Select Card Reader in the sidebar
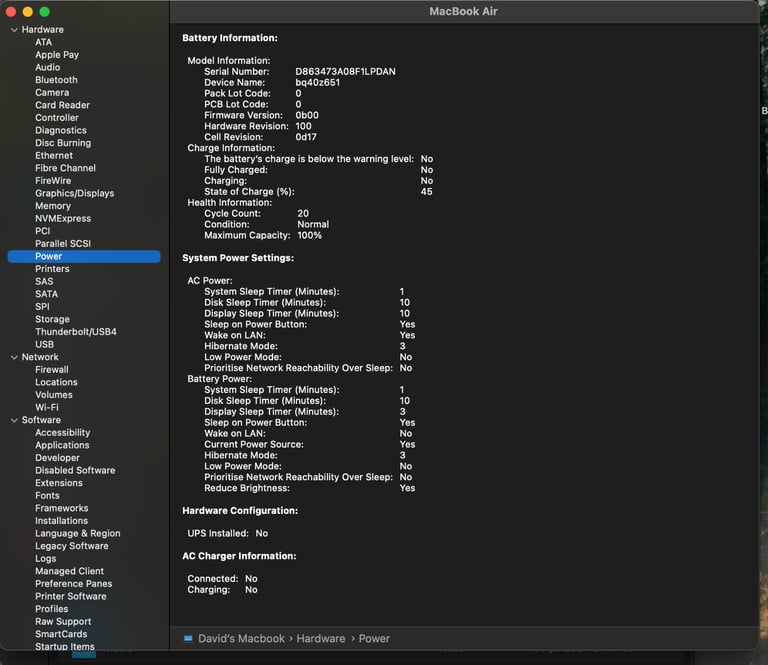This screenshot has width=768, height=665. click(62, 105)
